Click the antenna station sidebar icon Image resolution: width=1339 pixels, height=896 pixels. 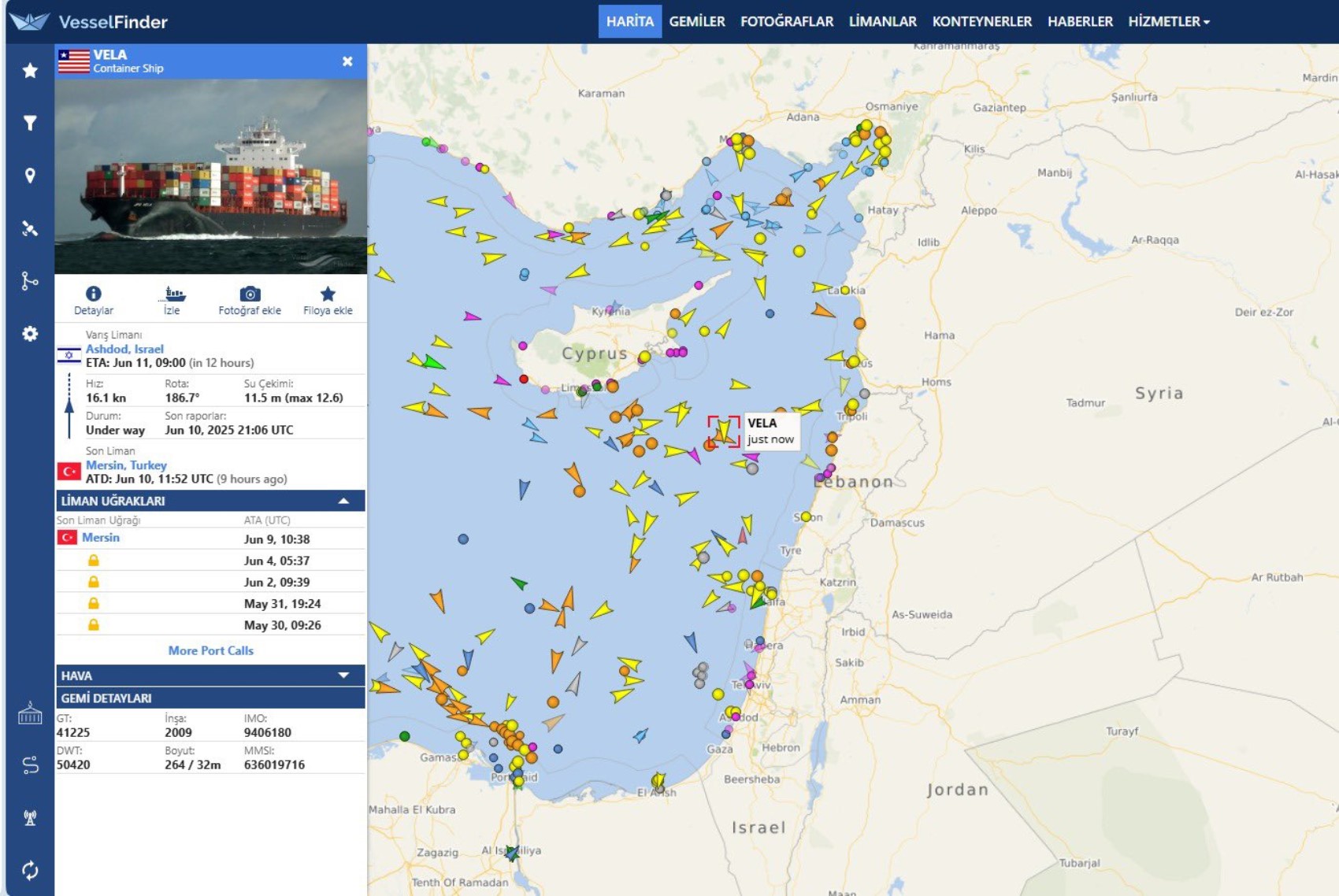[30, 817]
